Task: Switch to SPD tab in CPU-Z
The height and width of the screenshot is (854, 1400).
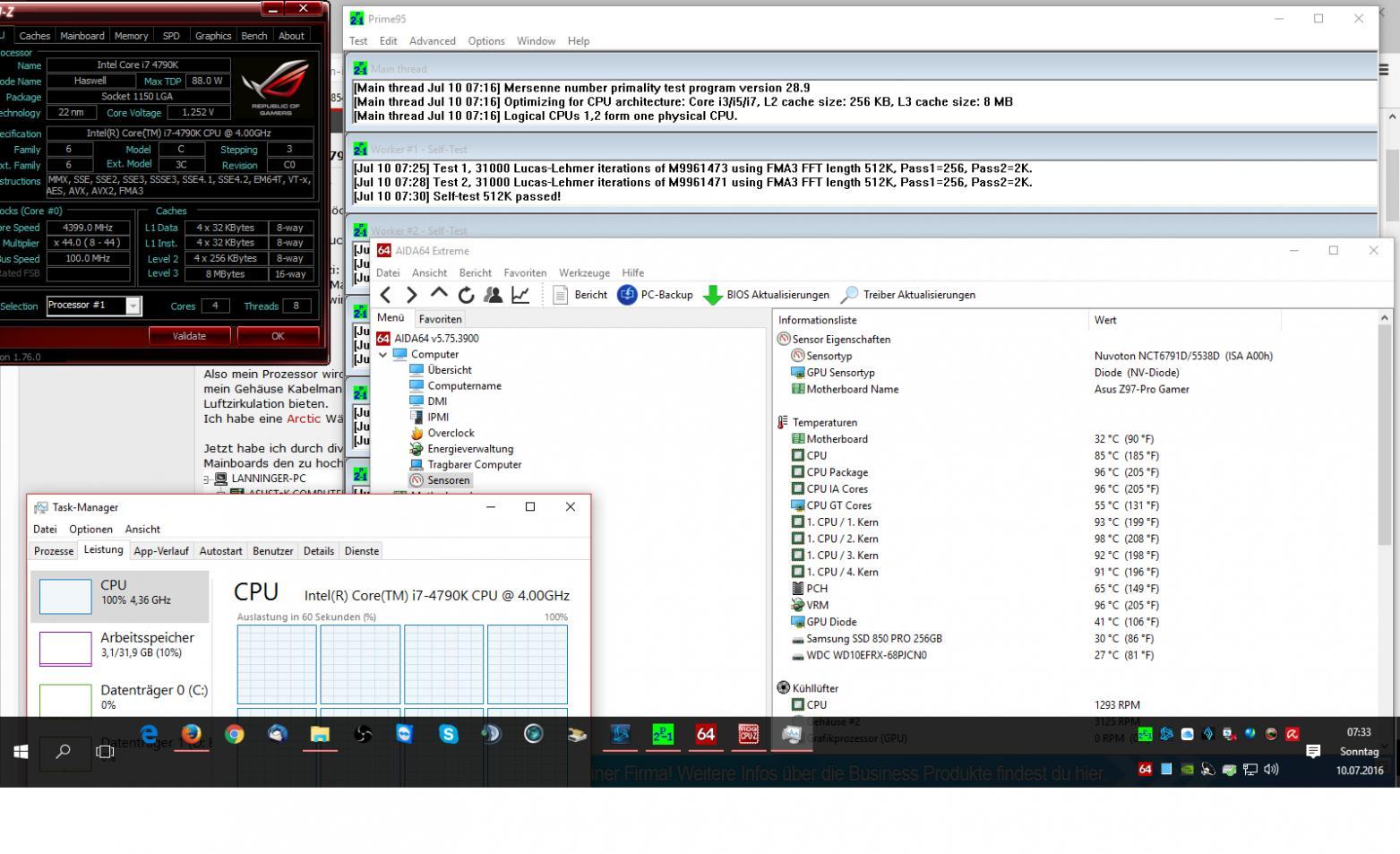Action: [171, 36]
